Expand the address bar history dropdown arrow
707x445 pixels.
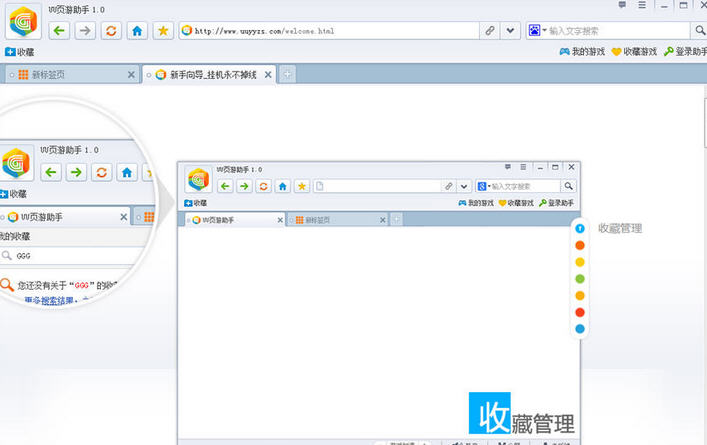510,31
